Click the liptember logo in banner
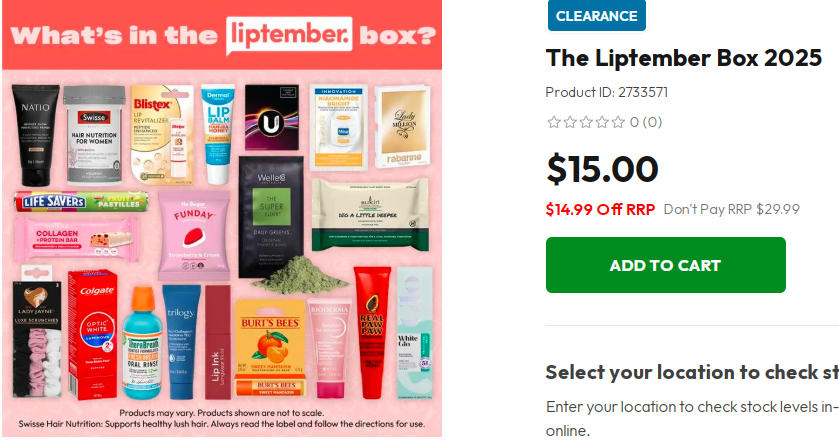 tap(289, 35)
